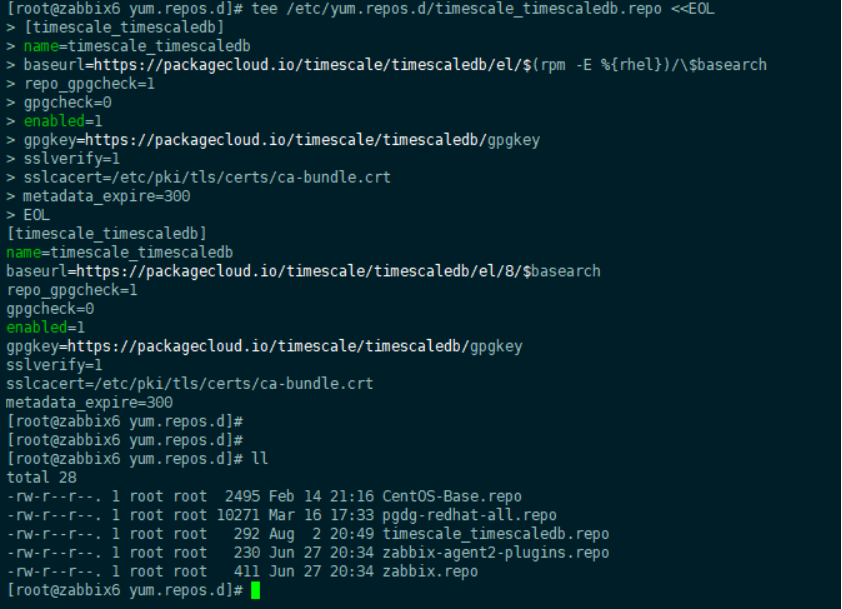842x609 pixels.
Task: Click the [timescale_timescaledb] output section header
Action: click(x=106, y=234)
